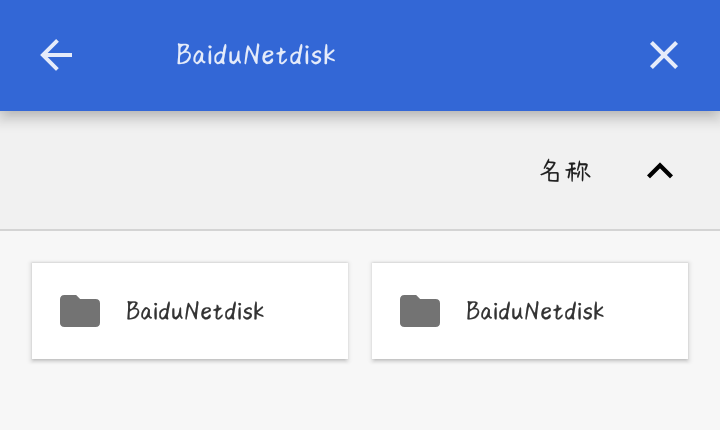This screenshot has width=720, height=430.
Task: Click blue header space between title and X
Action: click(x=491, y=55)
